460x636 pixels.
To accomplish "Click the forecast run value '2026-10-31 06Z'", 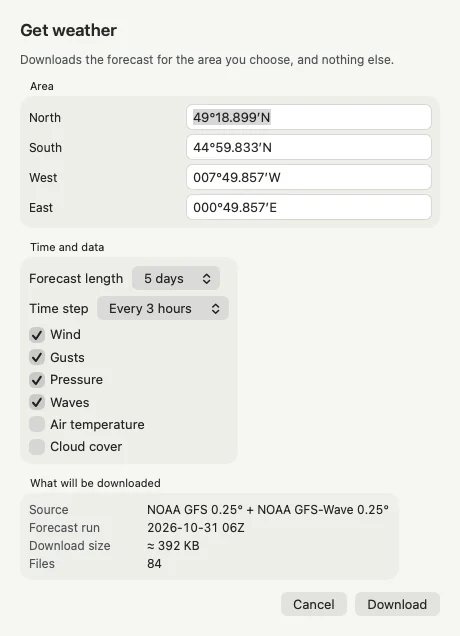I will pos(196,528).
